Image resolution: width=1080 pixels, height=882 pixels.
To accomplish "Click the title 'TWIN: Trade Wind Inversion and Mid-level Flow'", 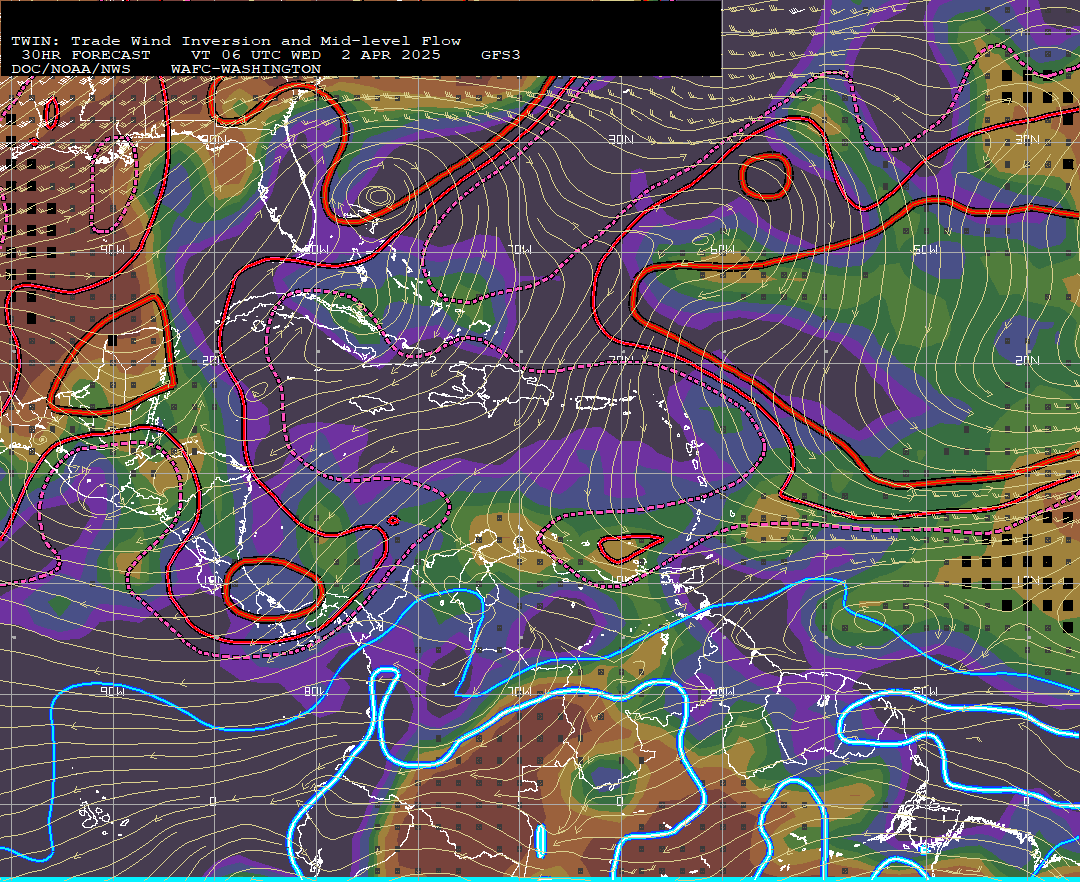I will [236, 41].
